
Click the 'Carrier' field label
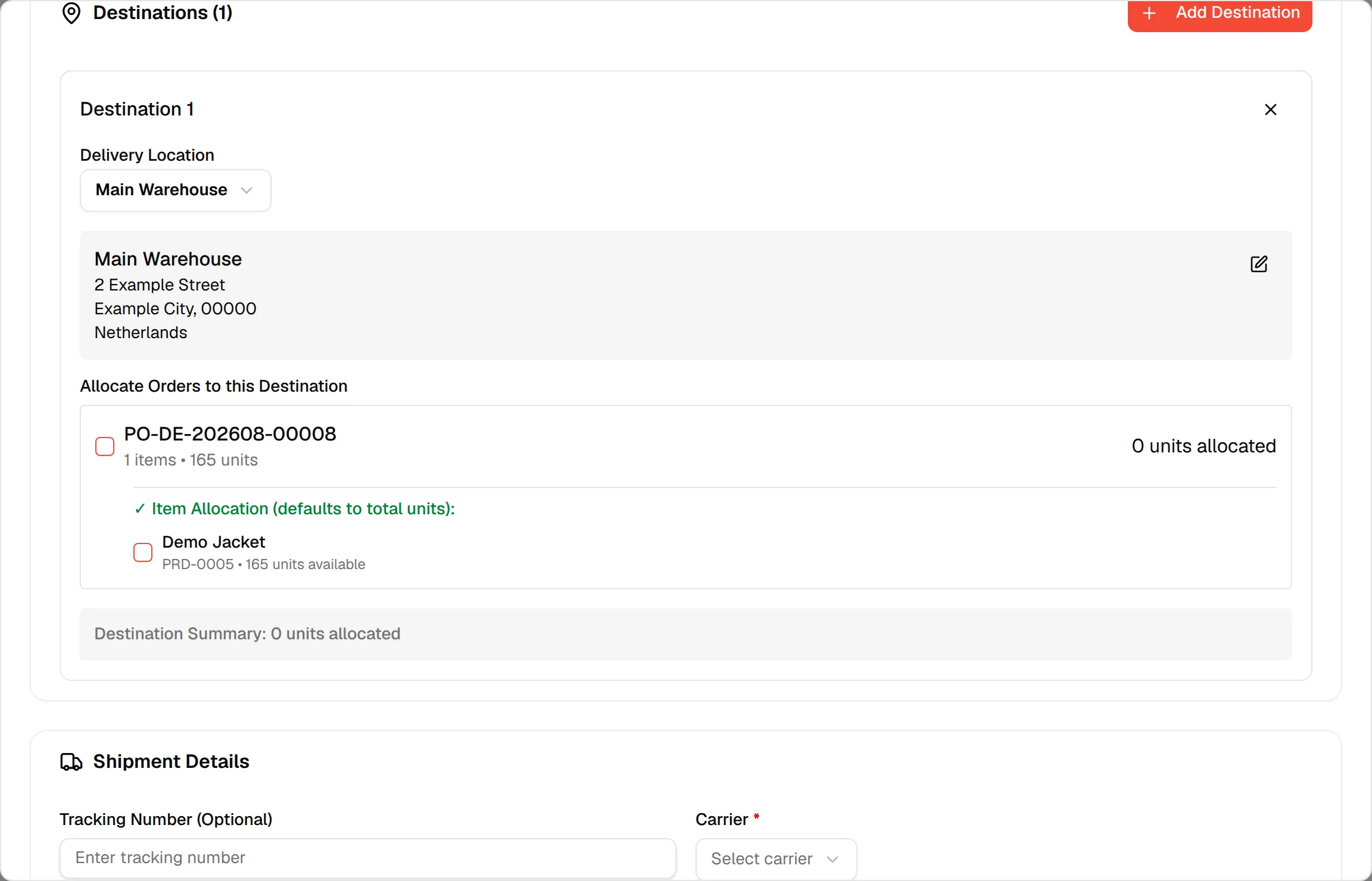click(722, 820)
